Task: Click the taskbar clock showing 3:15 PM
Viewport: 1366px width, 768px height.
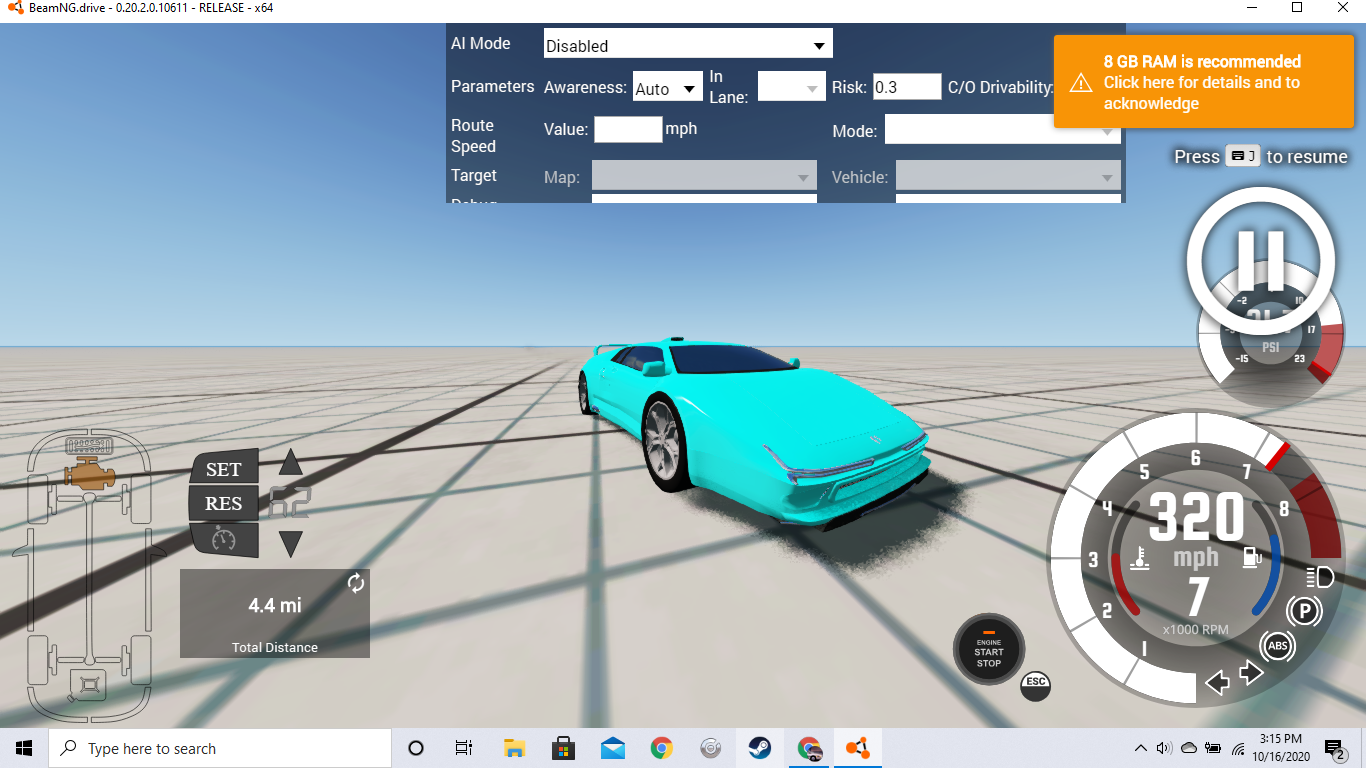Action: [1280, 748]
